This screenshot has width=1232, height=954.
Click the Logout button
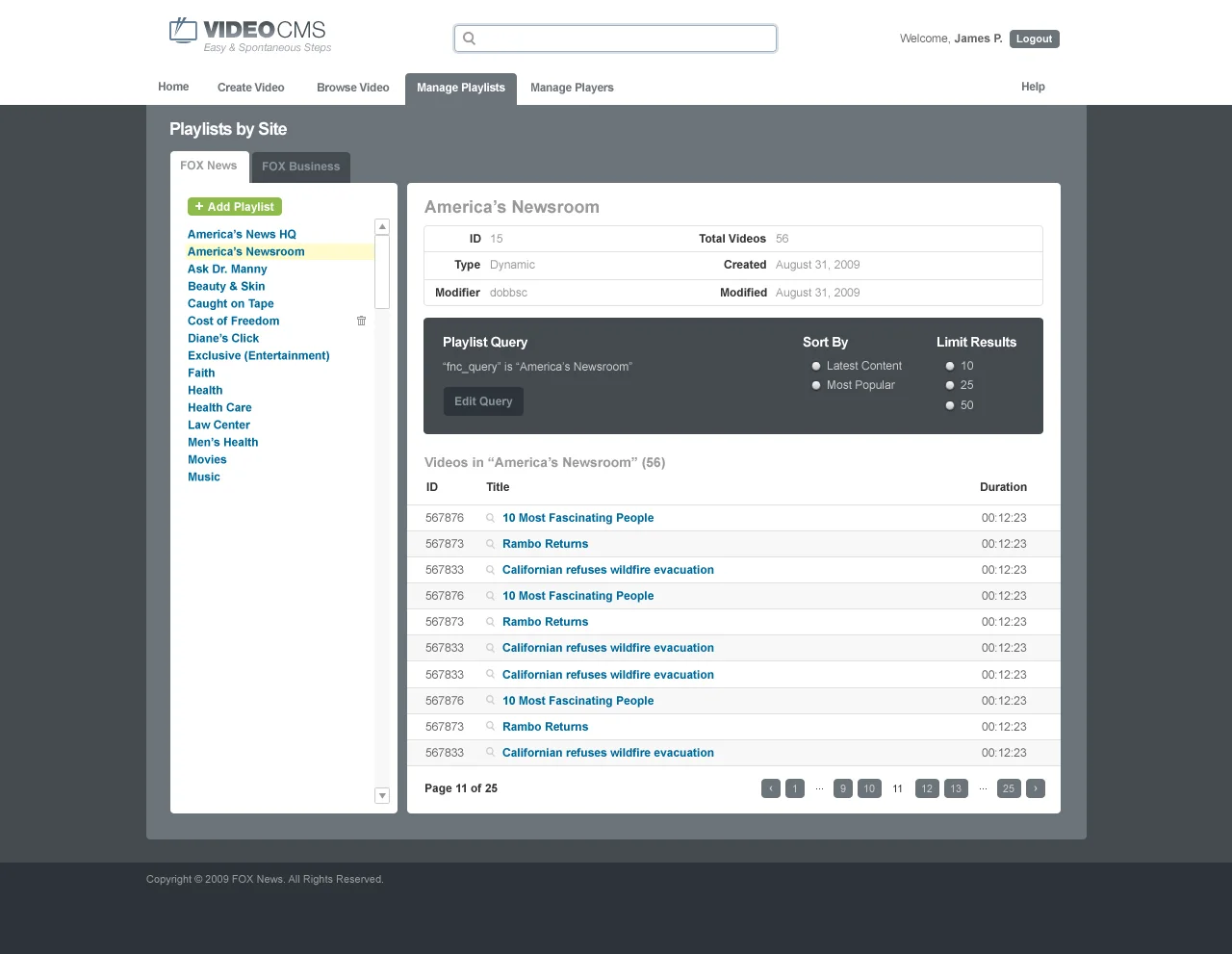tap(1035, 39)
